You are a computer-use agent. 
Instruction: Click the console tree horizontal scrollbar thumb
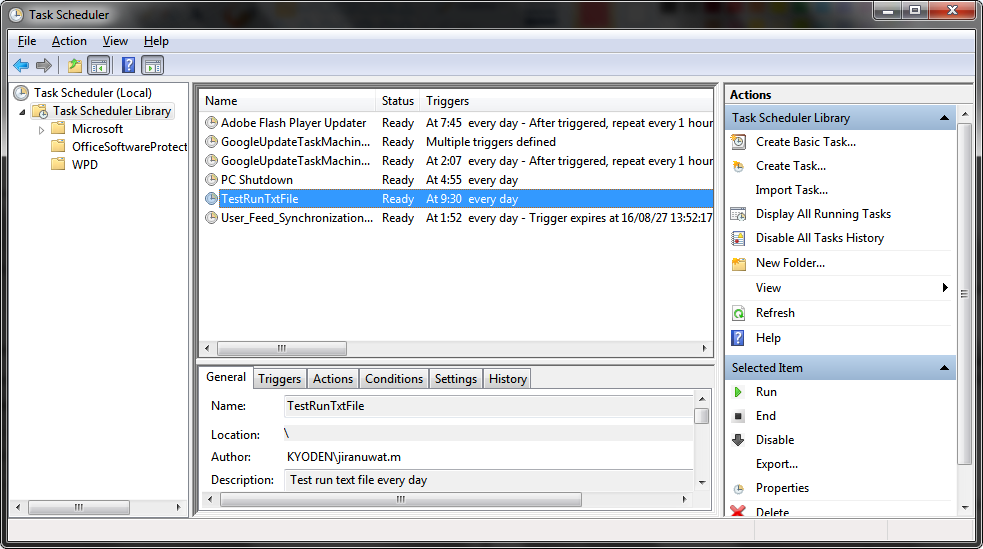point(78,507)
